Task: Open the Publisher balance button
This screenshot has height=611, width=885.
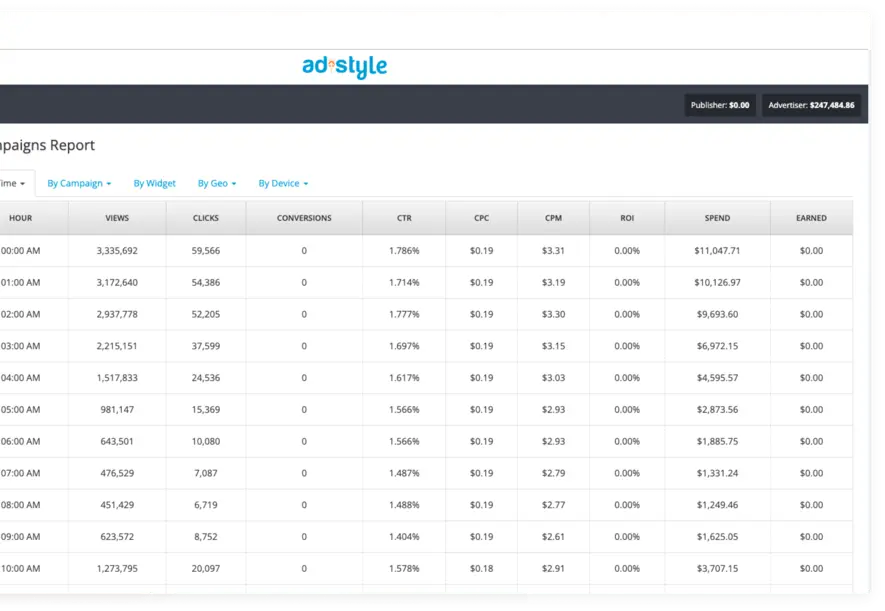Action: [x=720, y=105]
